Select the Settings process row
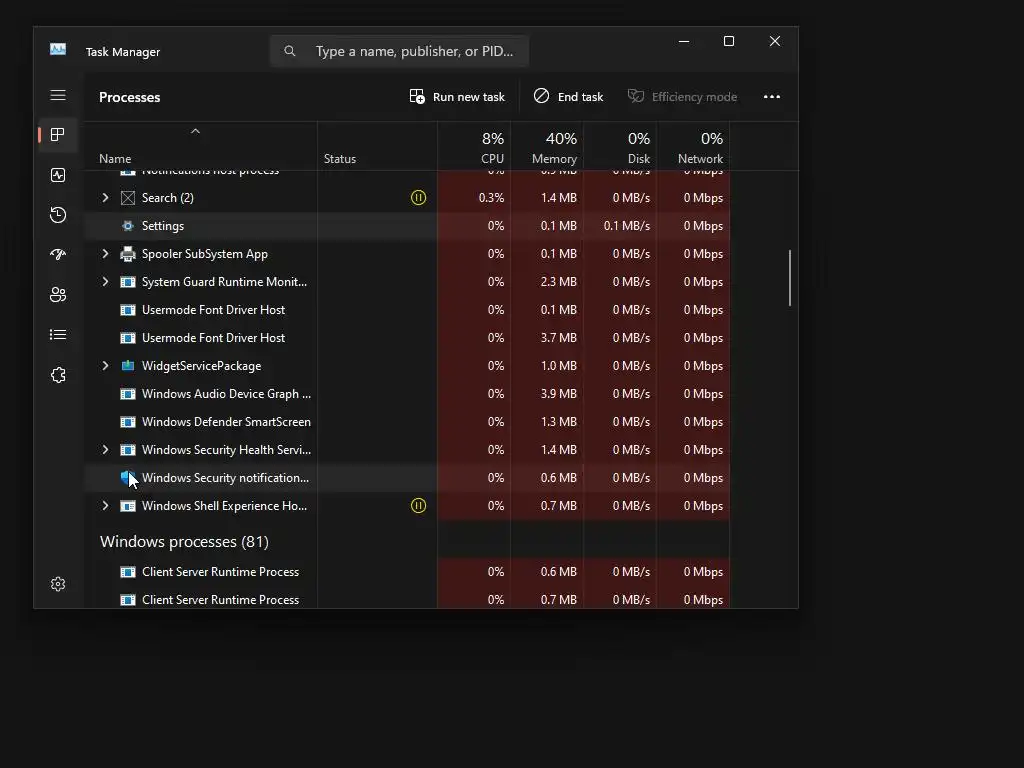The image size is (1024, 768). tap(407, 226)
